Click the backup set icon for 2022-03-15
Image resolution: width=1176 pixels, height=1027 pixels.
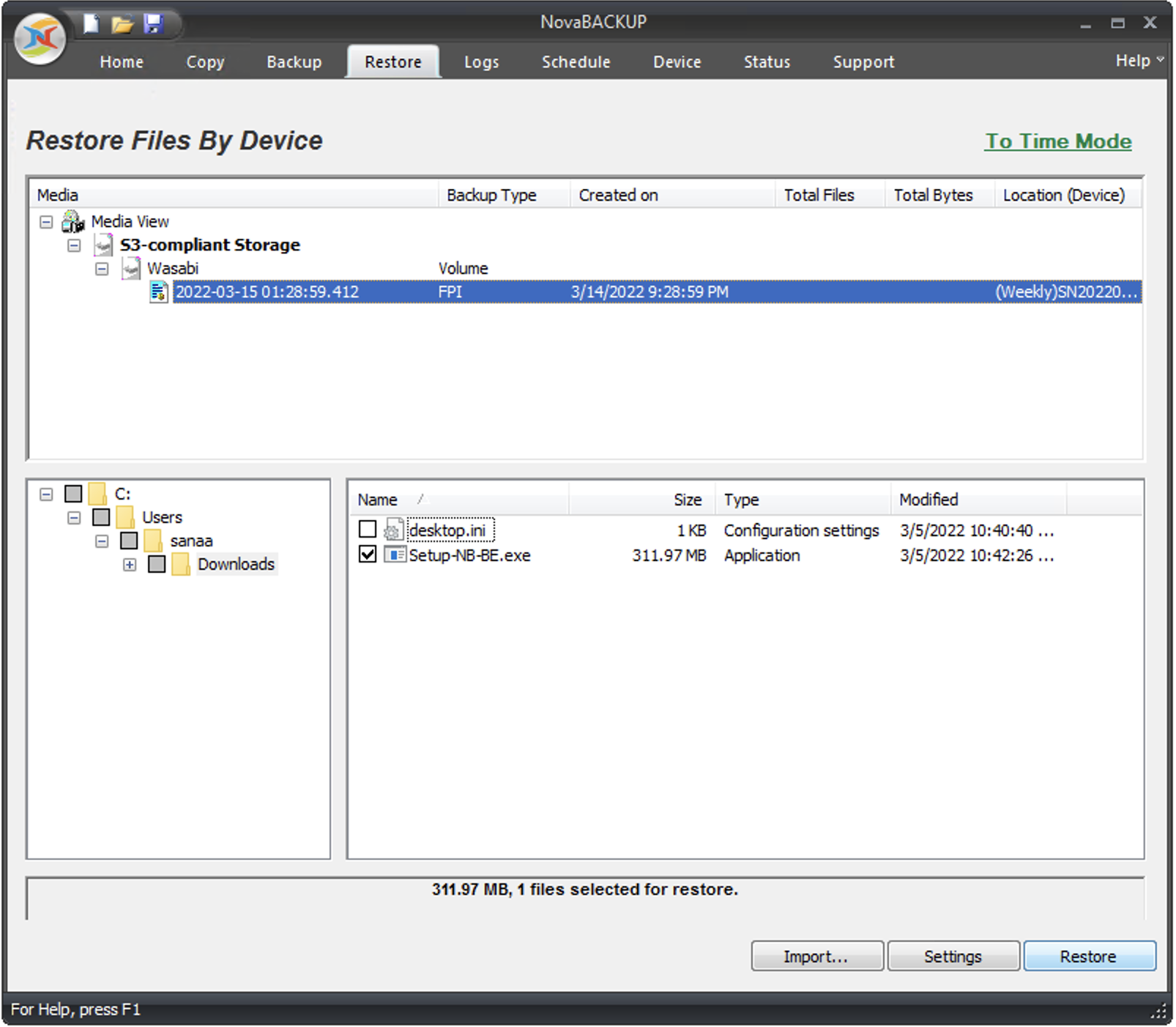pos(159,292)
